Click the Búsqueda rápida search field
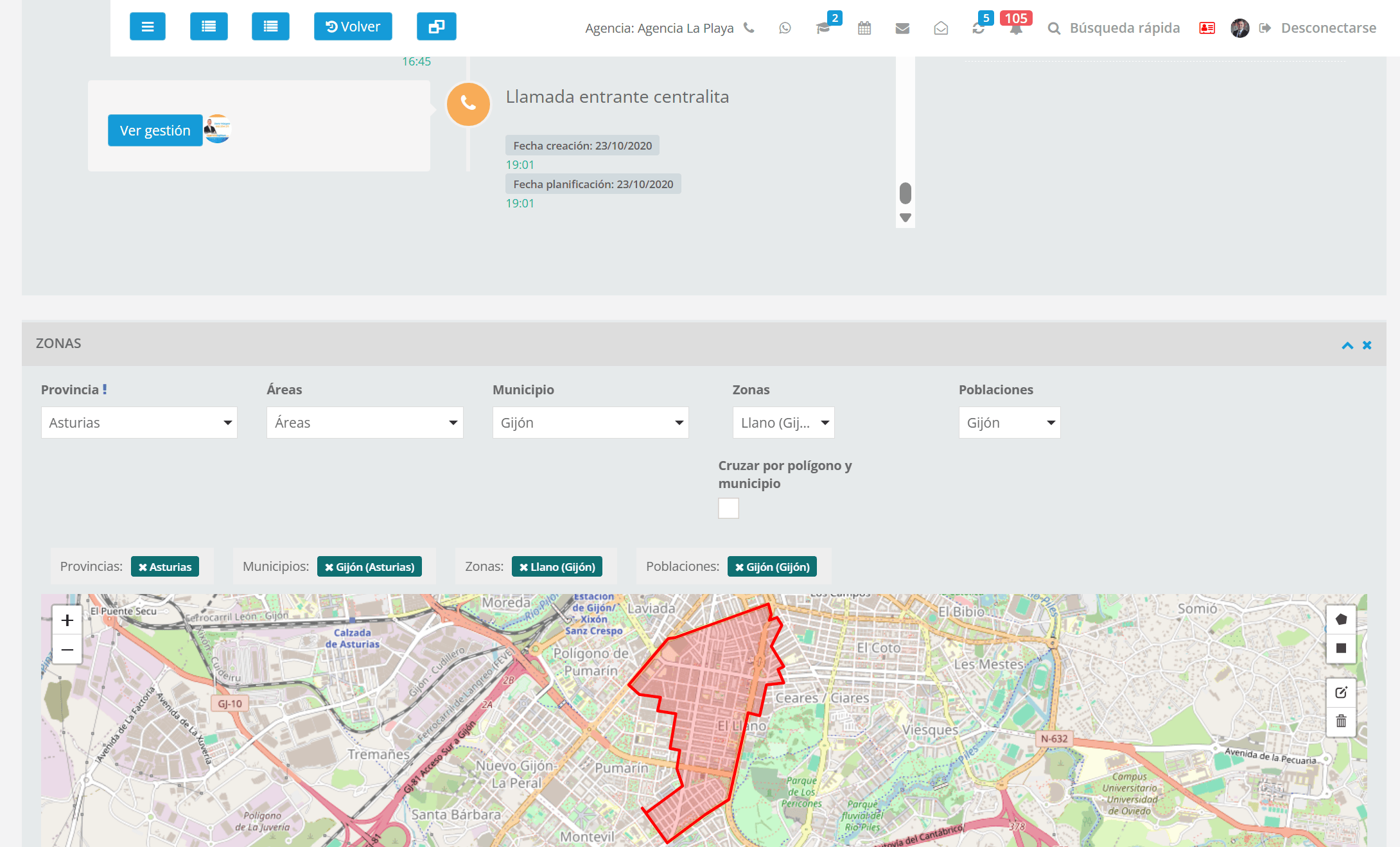This screenshot has height=847, width=1400. click(x=1124, y=28)
